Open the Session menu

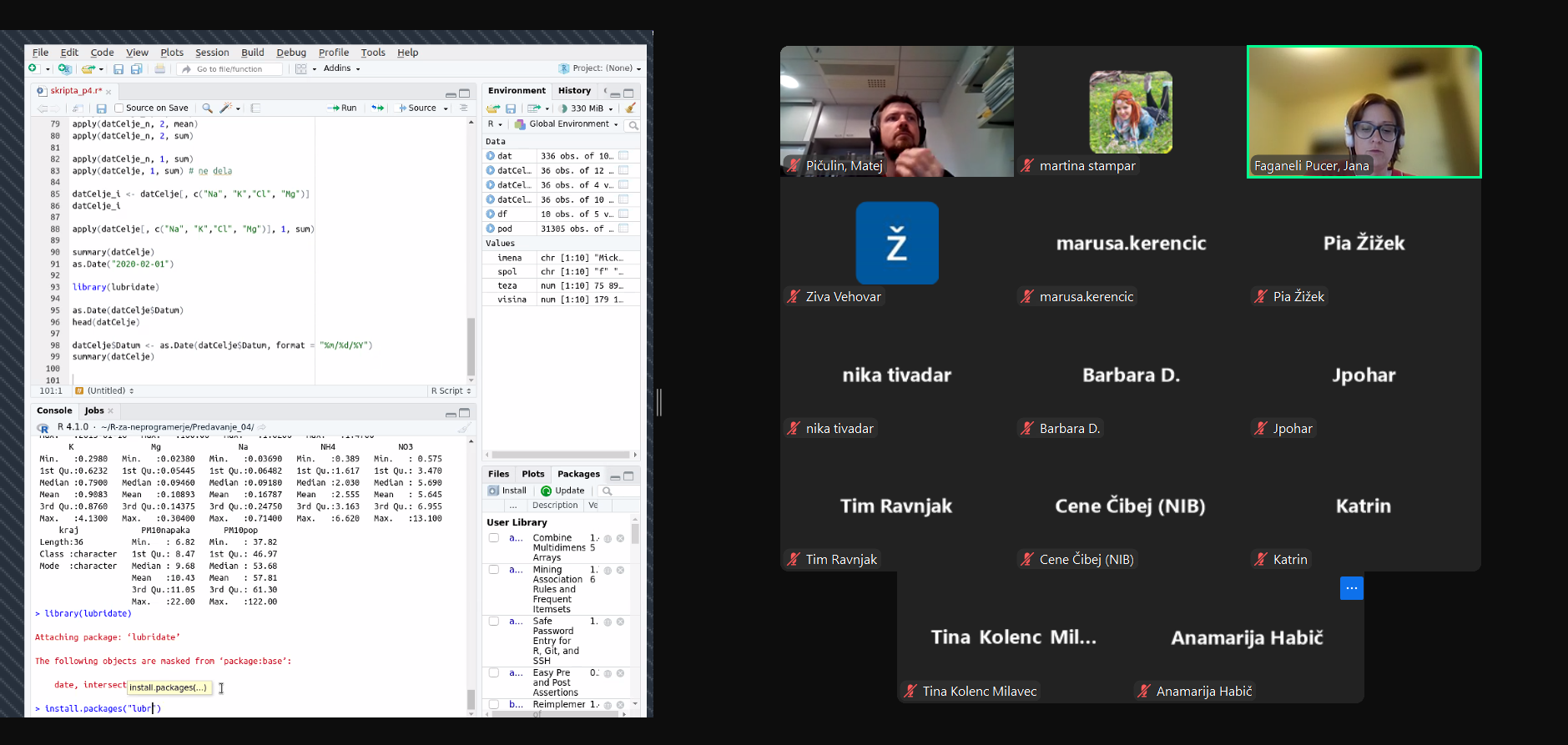pos(212,53)
